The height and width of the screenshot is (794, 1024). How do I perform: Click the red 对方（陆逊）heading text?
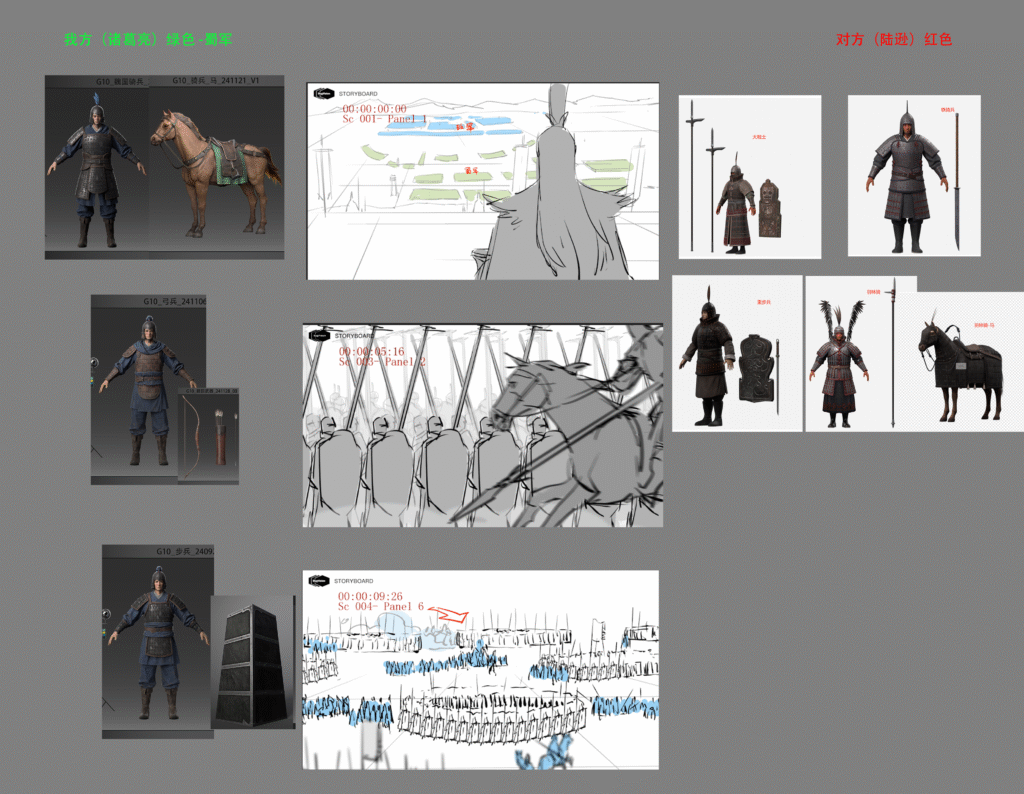[893, 40]
